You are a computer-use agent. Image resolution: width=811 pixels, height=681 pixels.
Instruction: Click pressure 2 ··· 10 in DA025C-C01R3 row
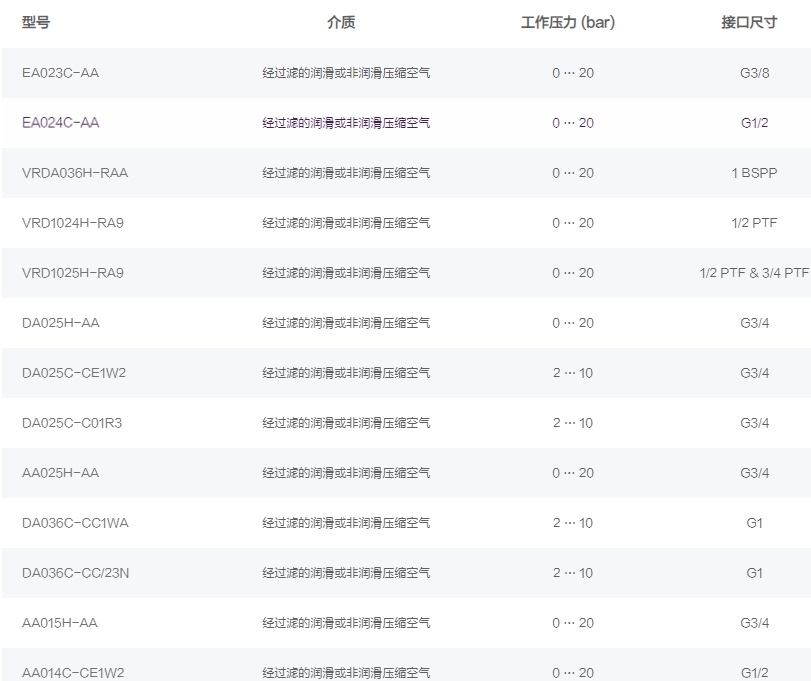pos(573,423)
